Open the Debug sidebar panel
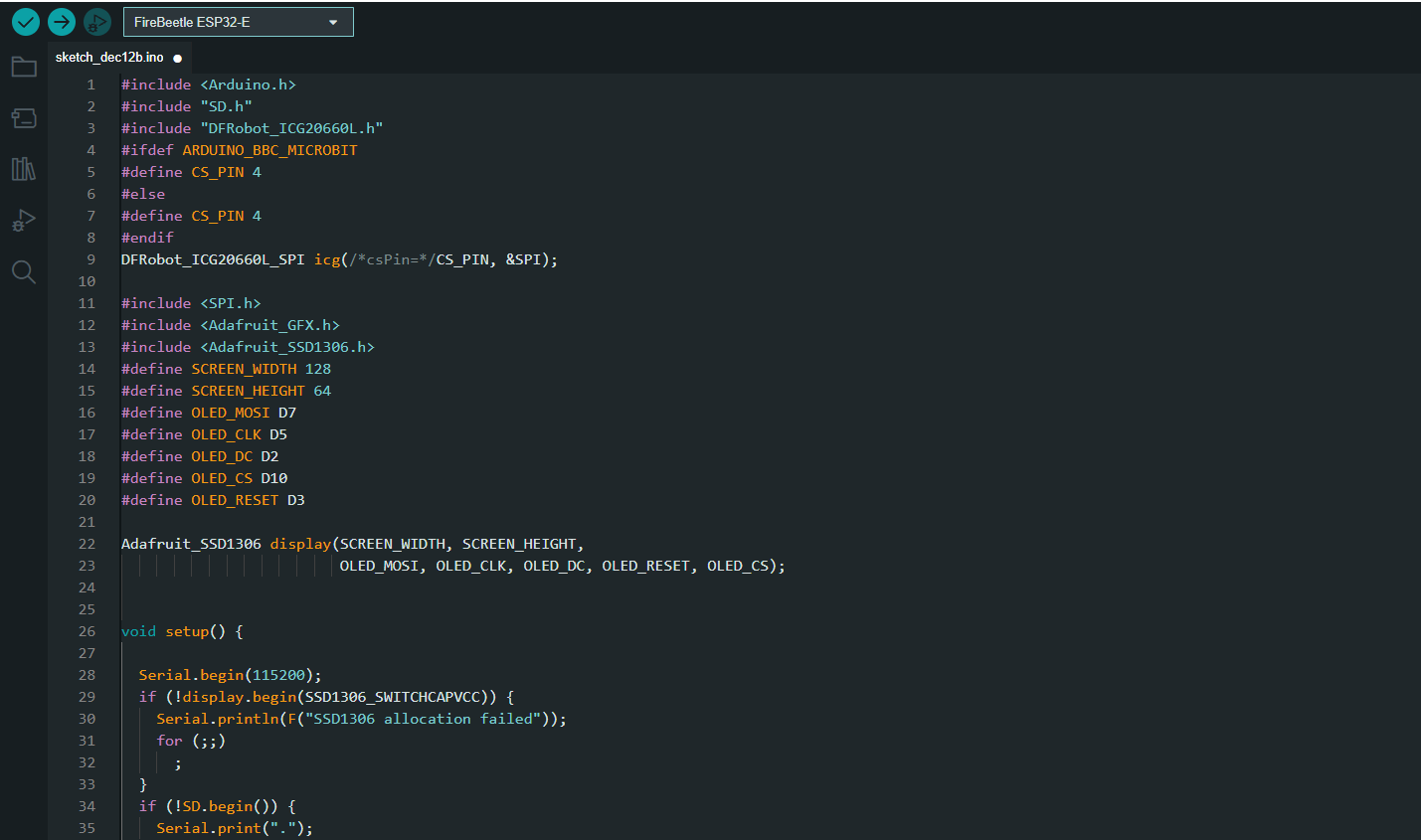 (23, 220)
